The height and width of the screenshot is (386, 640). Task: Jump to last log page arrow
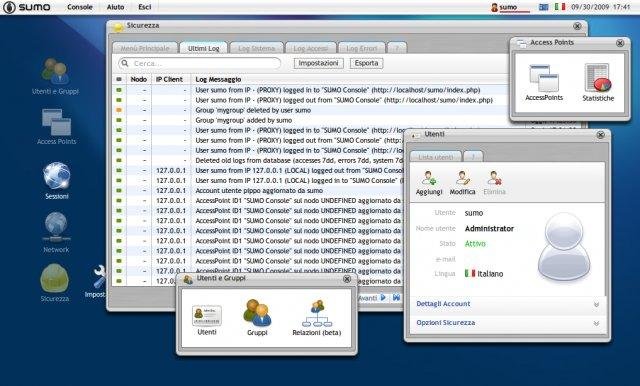[x=396, y=297]
